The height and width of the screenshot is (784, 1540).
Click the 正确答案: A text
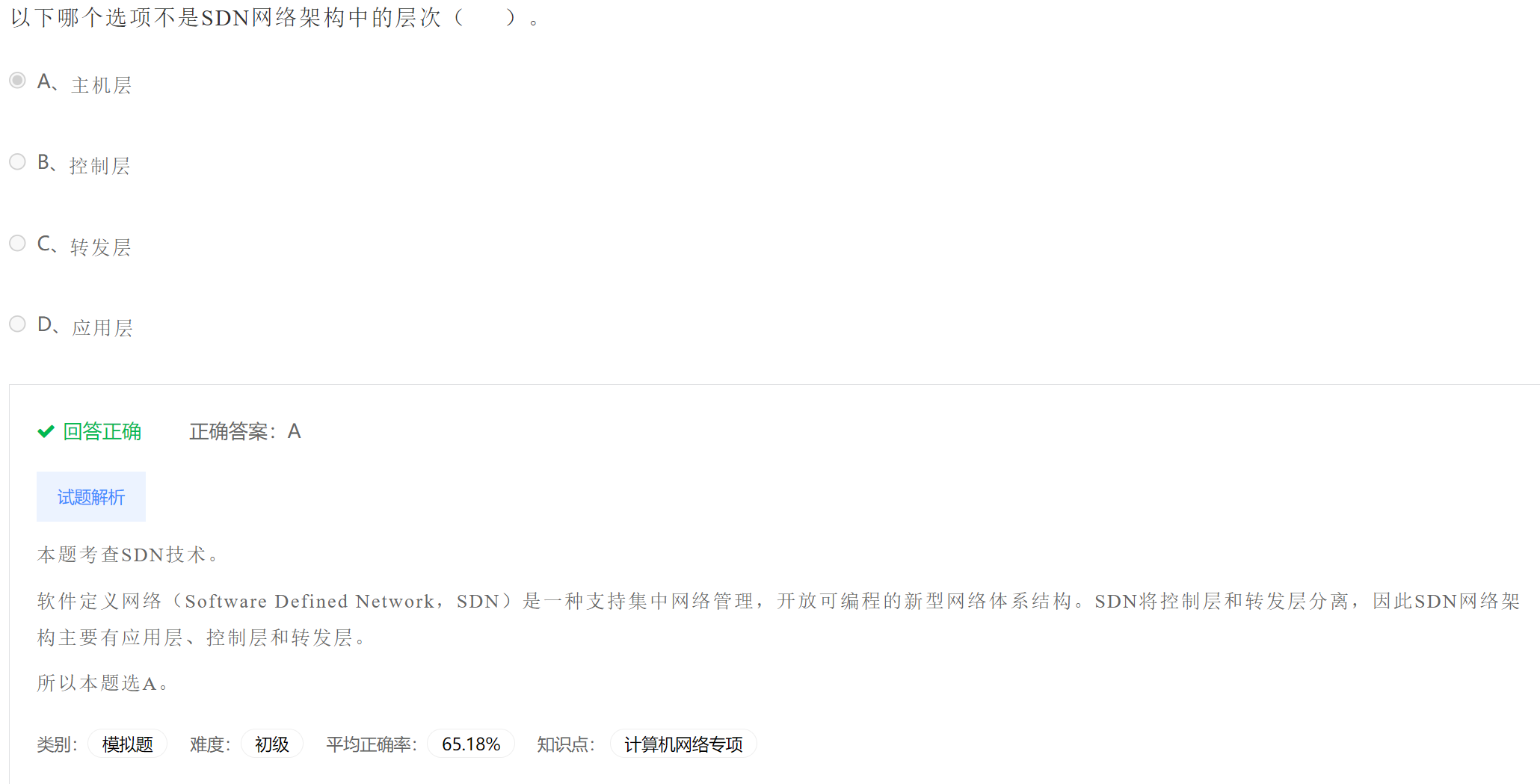coord(245,431)
